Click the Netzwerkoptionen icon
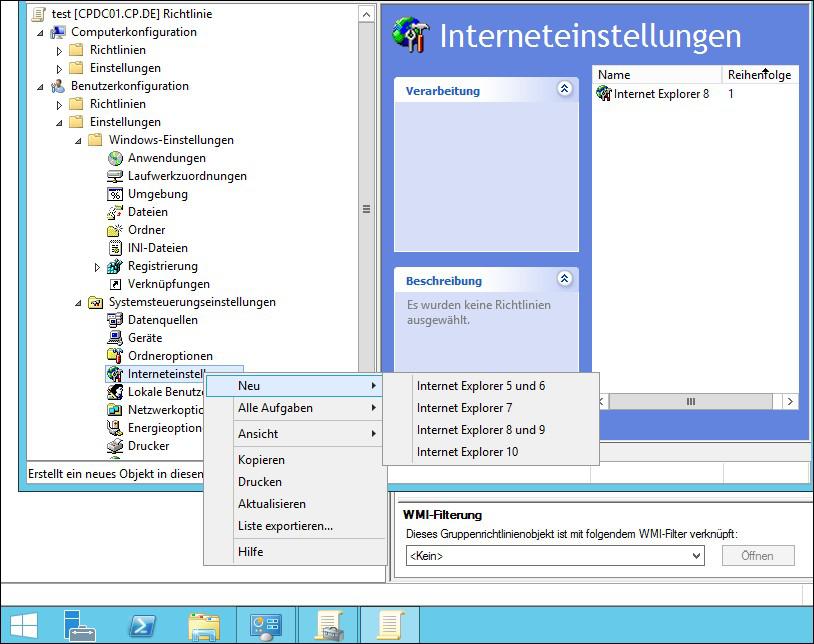 click(x=115, y=410)
